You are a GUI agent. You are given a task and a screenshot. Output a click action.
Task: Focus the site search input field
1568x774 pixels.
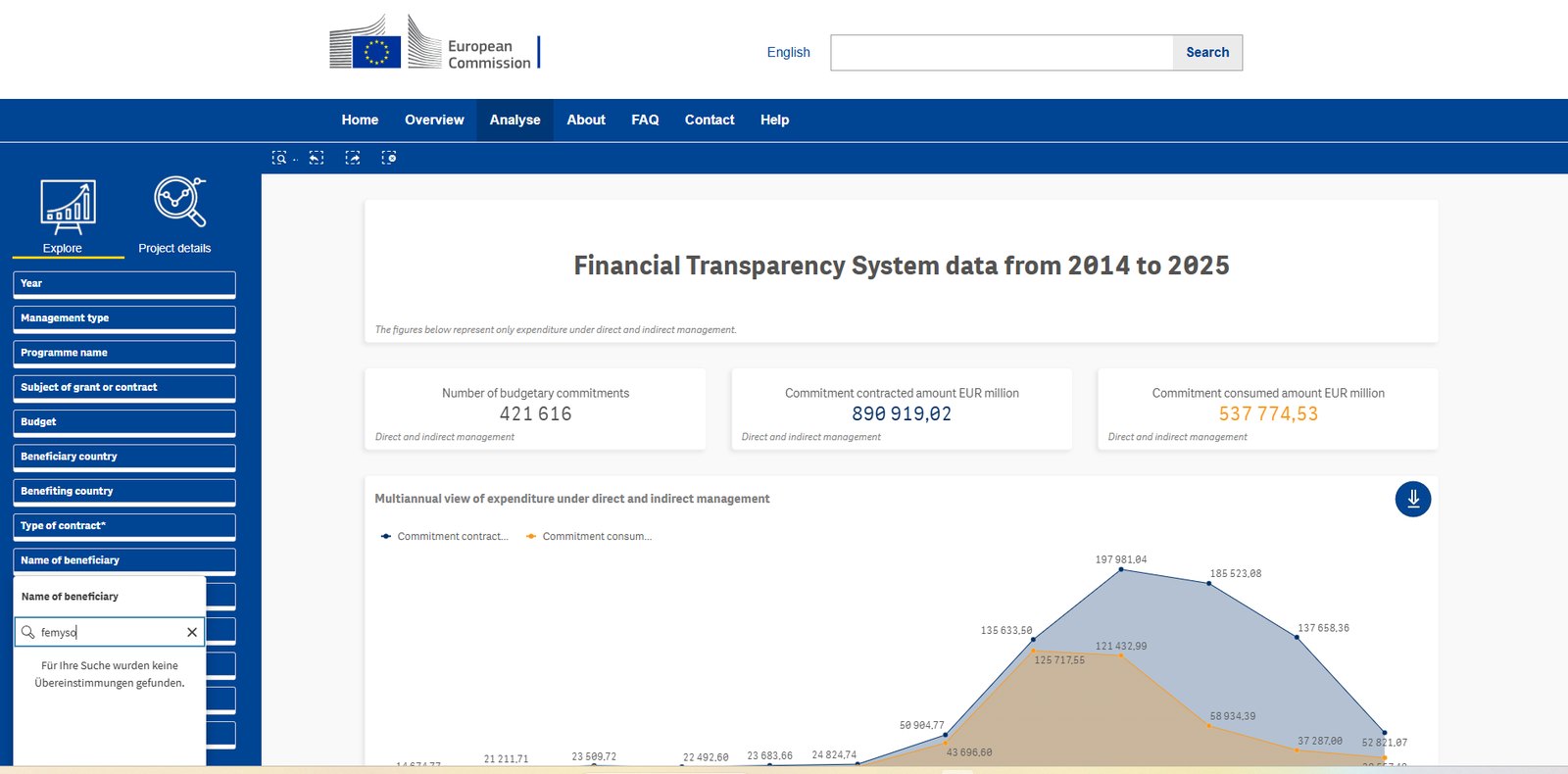[1002, 53]
